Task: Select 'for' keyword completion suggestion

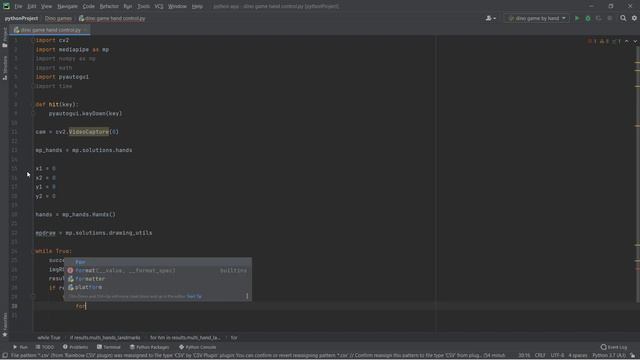Action: [x=158, y=262]
